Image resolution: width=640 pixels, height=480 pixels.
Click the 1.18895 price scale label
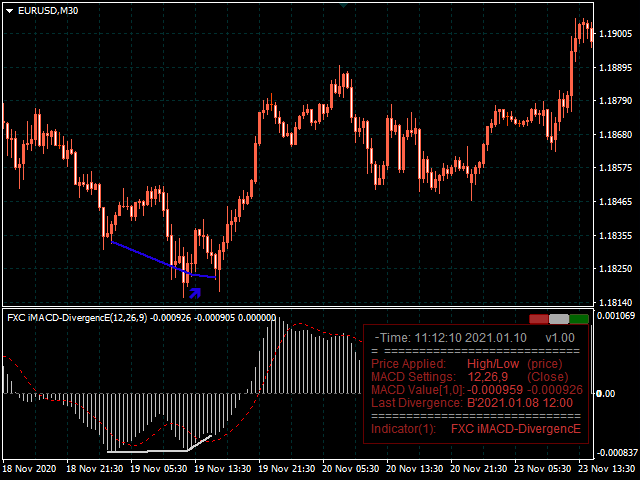tap(616, 67)
